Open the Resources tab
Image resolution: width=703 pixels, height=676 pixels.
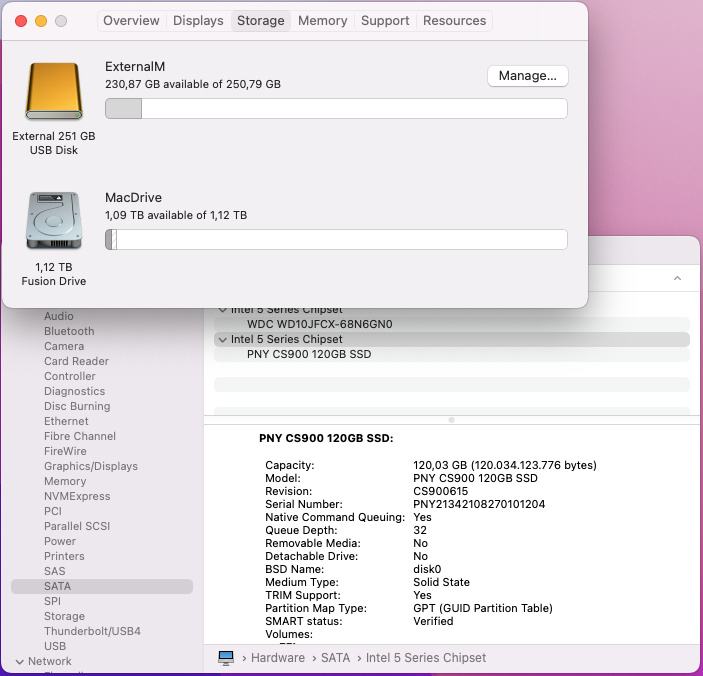click(x=454, y=21)
